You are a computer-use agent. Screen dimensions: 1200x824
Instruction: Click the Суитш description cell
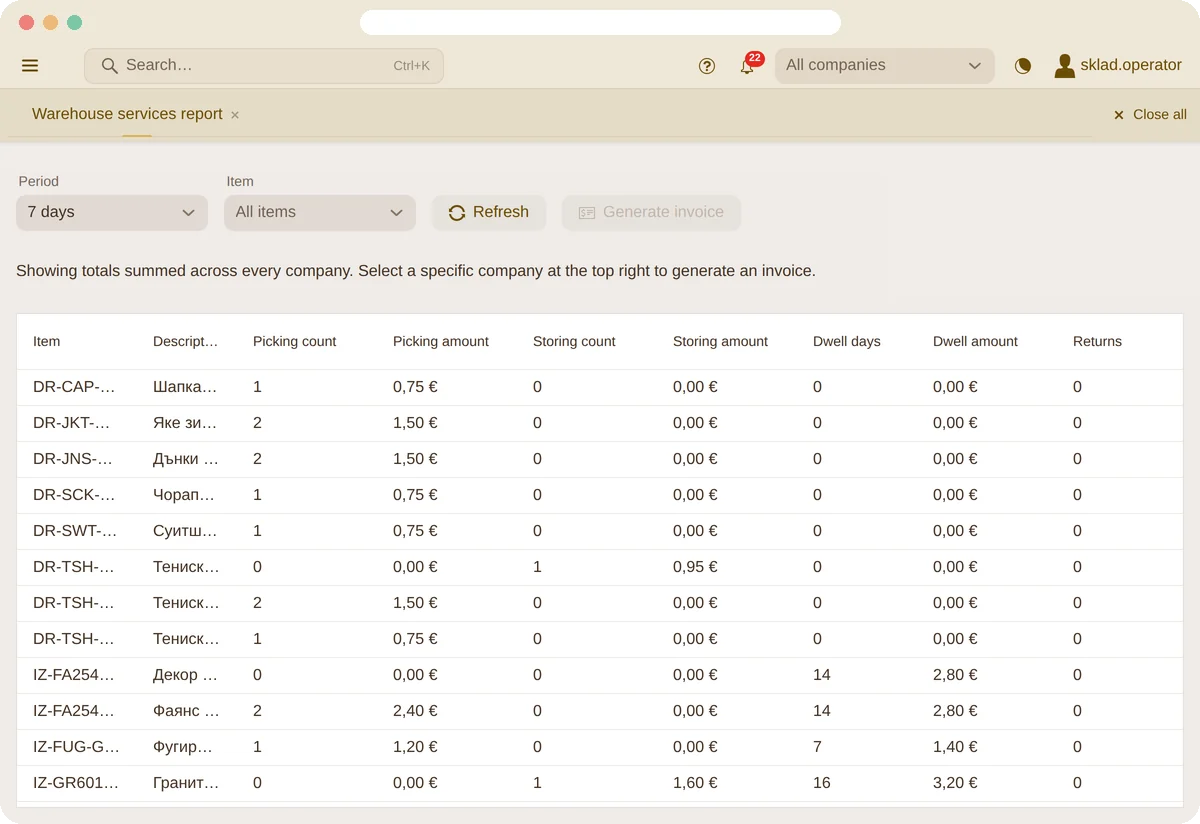coord(186,531)
